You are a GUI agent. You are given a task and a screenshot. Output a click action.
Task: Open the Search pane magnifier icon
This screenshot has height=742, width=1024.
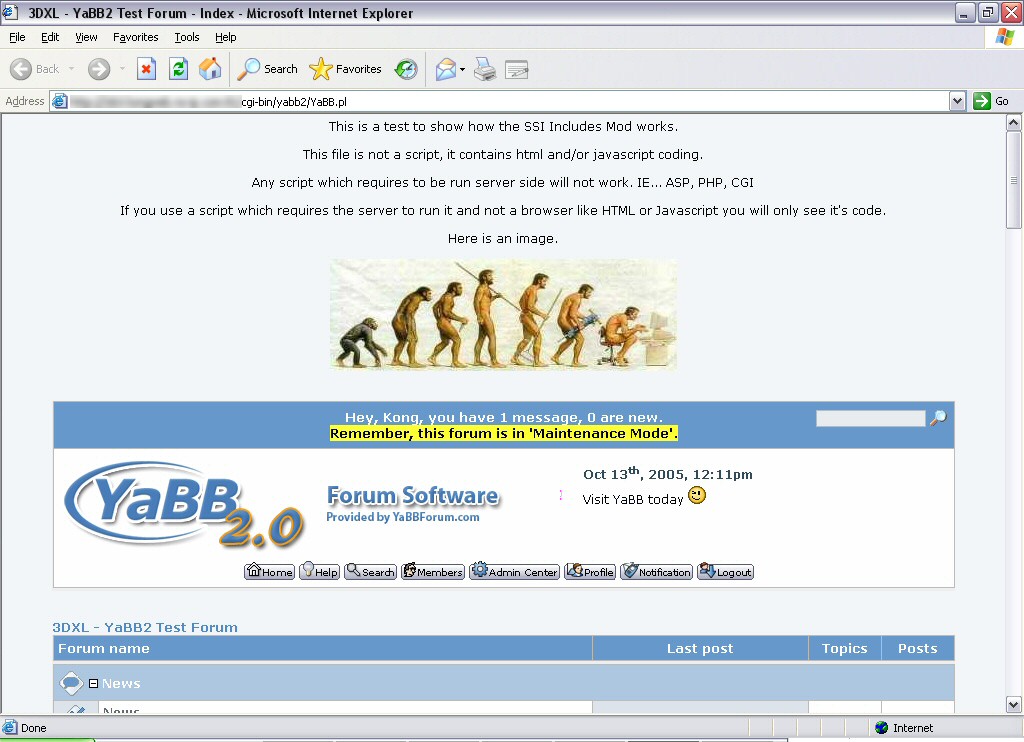click(248, 69)
